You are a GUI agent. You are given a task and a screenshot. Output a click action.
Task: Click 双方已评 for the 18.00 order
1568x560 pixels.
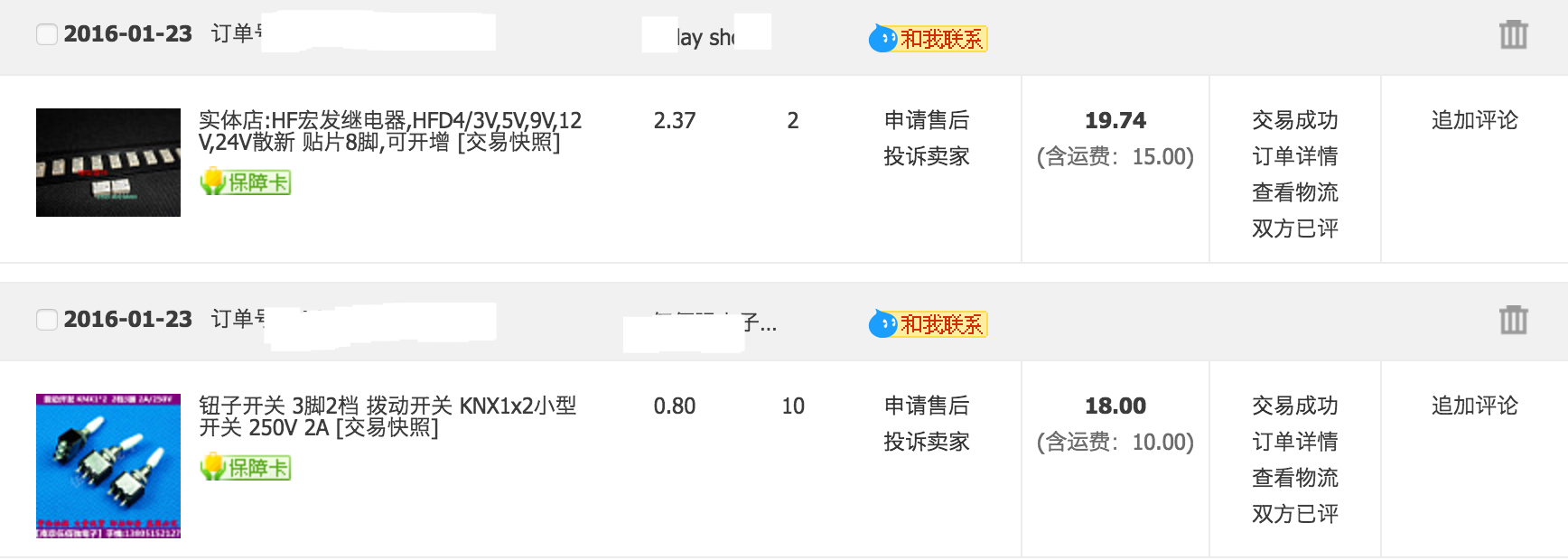(x=1295, y=514)
